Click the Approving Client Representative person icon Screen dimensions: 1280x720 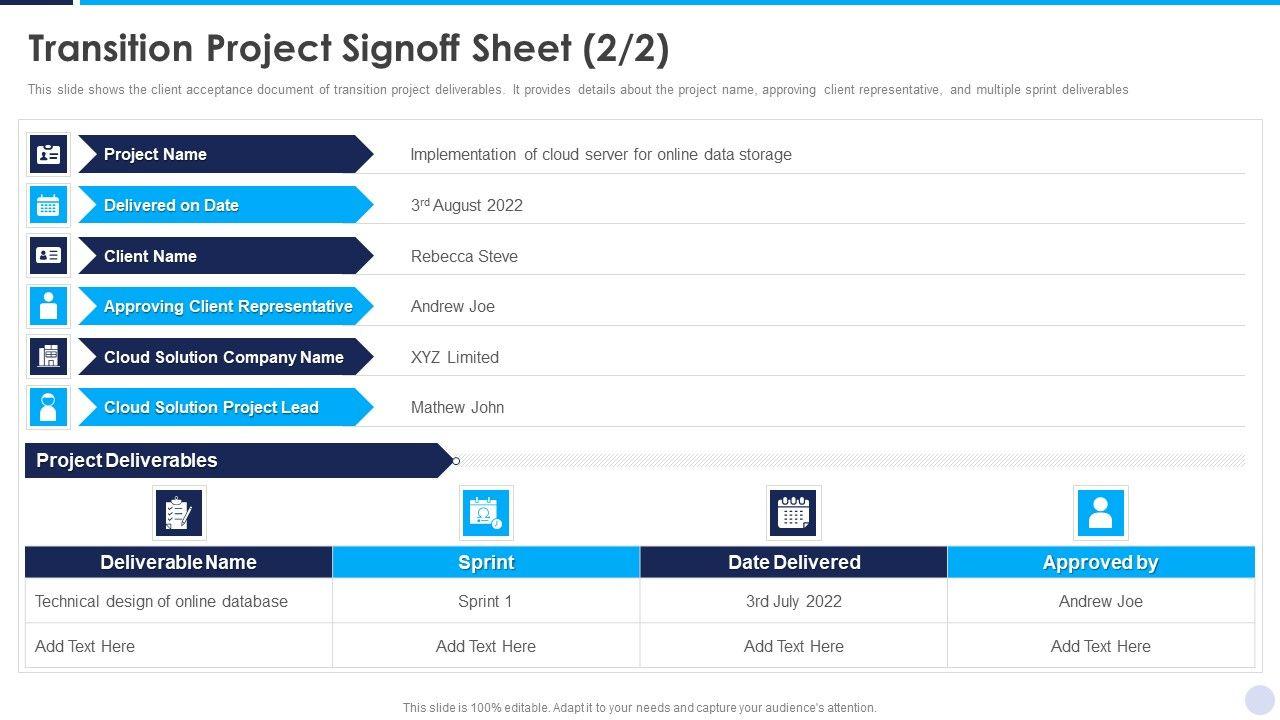click(x=48, y=306)
